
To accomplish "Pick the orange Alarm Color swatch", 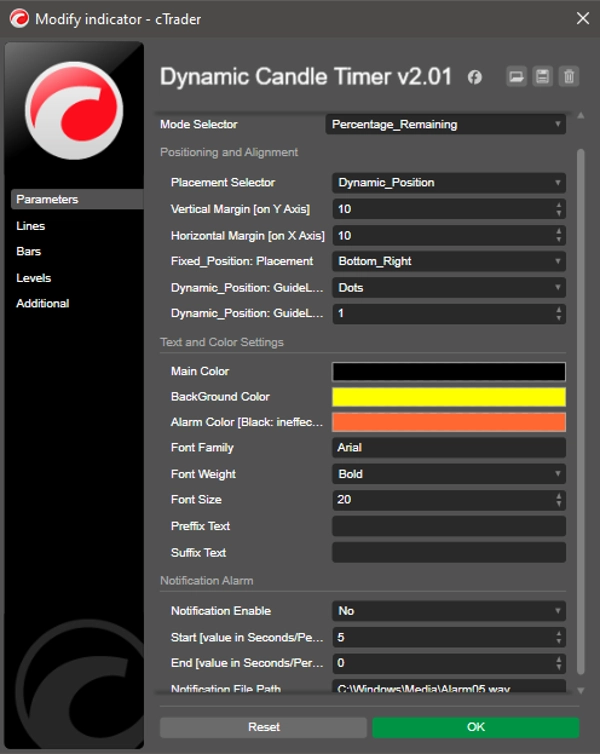I will (449, 422).
